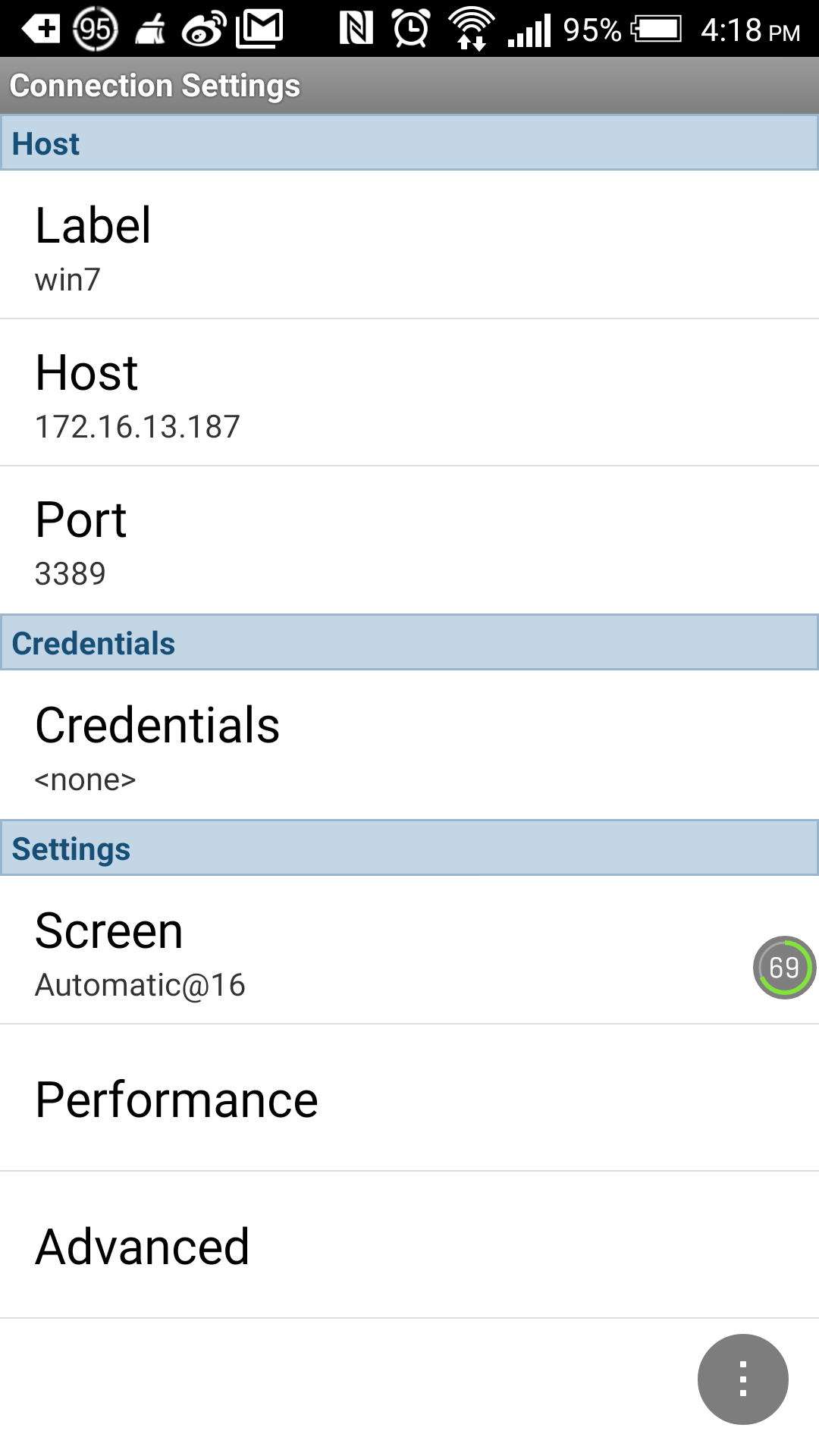Tap the blue Credentials section header
The height and width of the screenshot is (1456, 819).
(409, 642)
